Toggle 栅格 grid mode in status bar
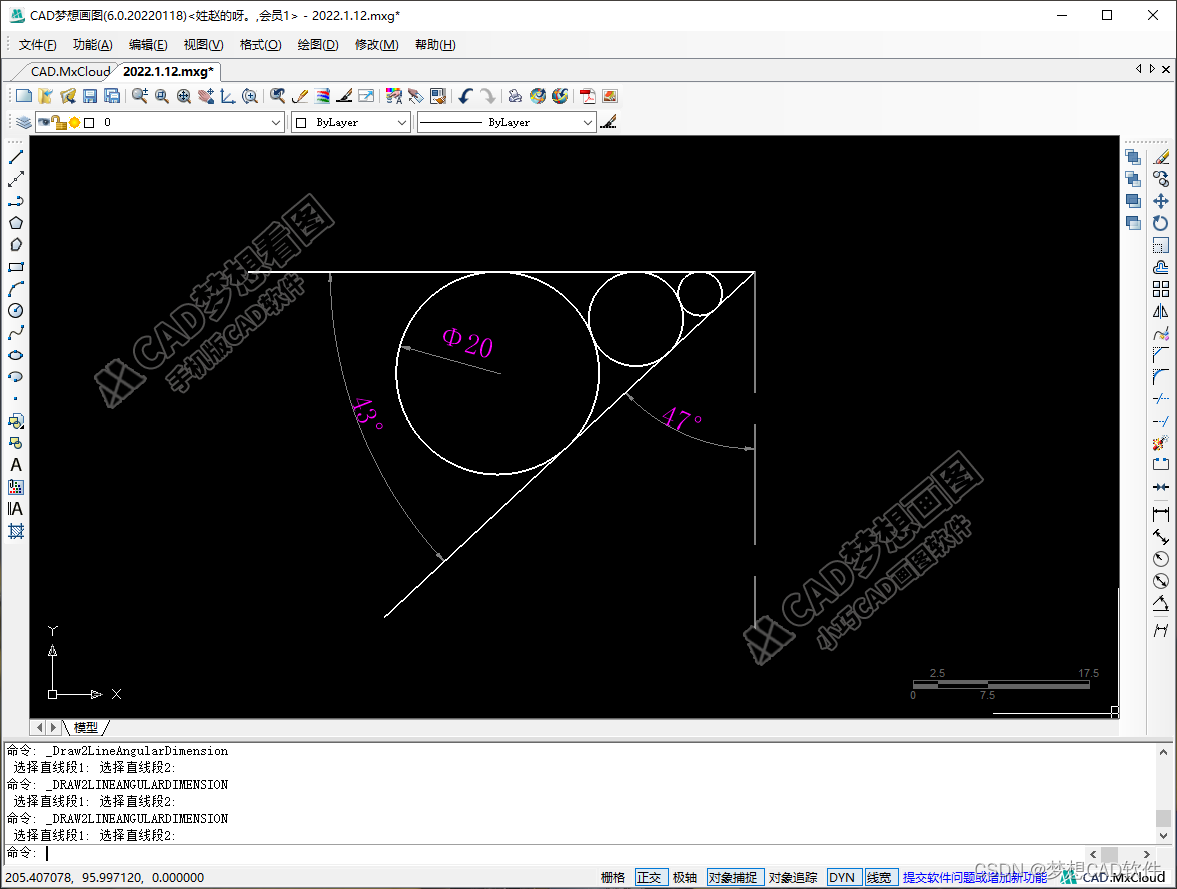The image size is (1177, 889). coord(613,877)
